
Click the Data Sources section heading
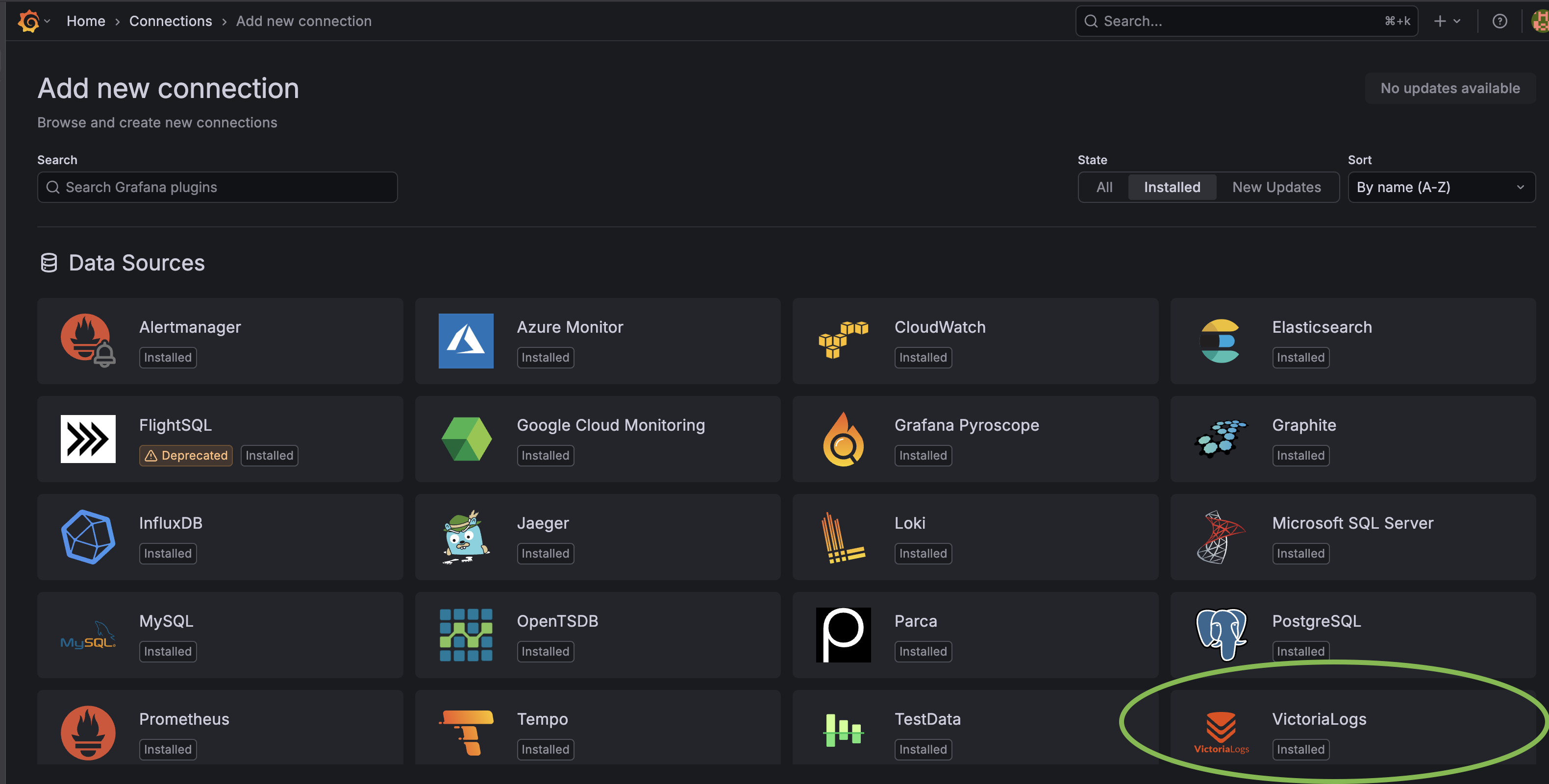click(136, 263)
